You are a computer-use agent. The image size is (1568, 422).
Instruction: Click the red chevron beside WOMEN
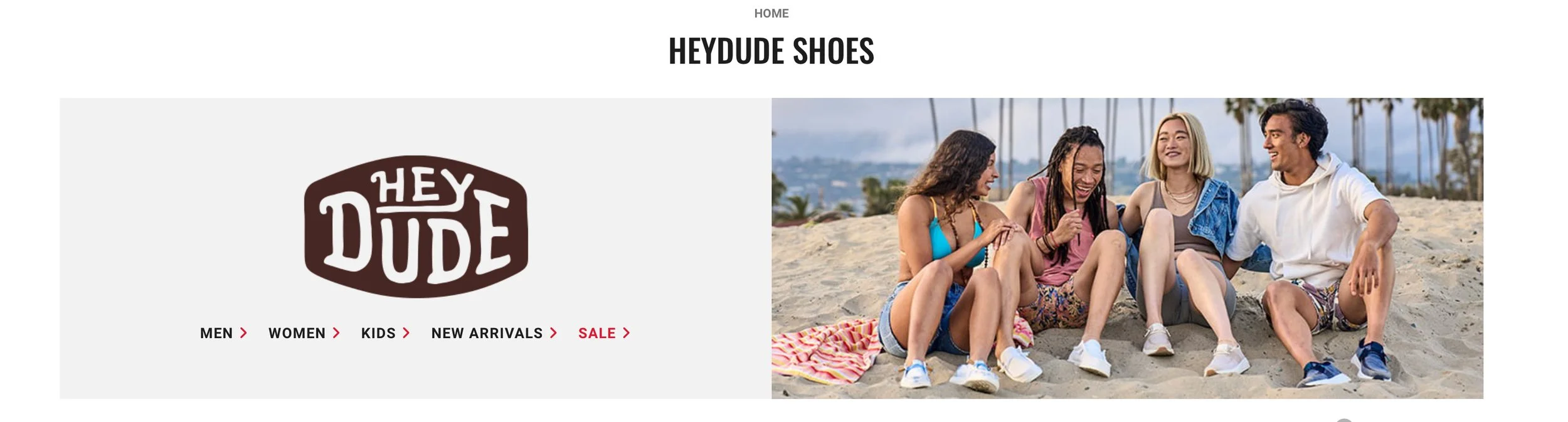pyautogui.click(x=336, y=333)
